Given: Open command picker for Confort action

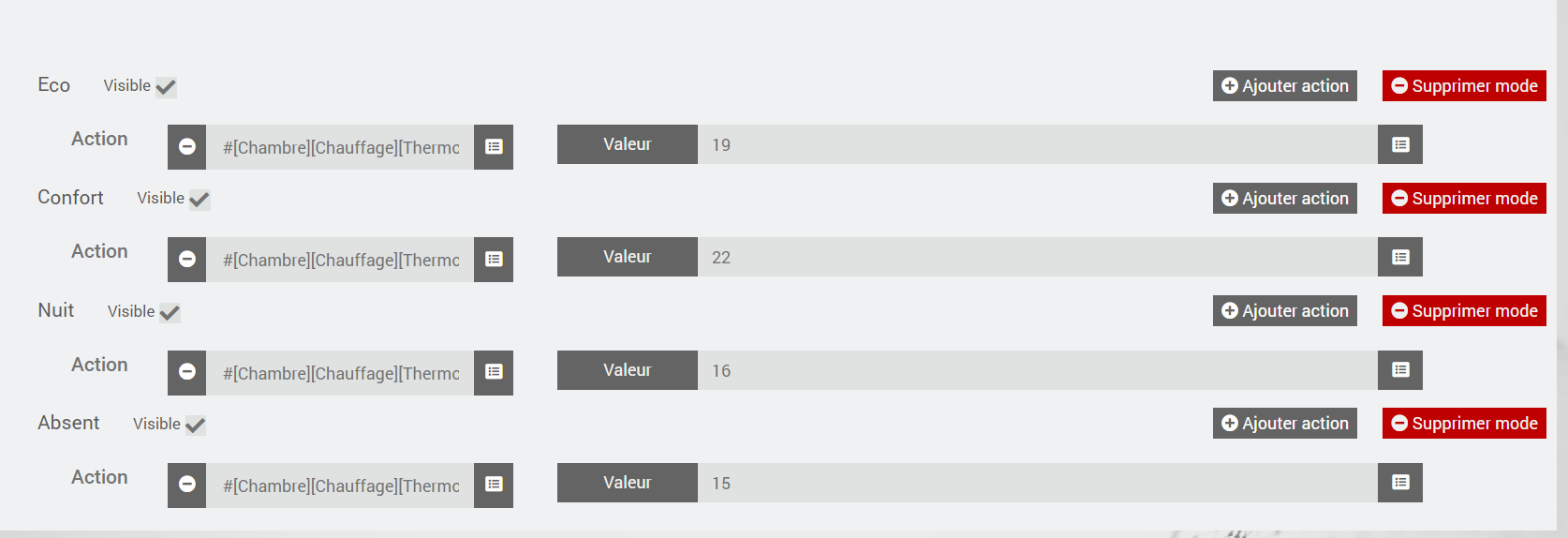Looking at the screenshot, I should (x=494, y=260).
